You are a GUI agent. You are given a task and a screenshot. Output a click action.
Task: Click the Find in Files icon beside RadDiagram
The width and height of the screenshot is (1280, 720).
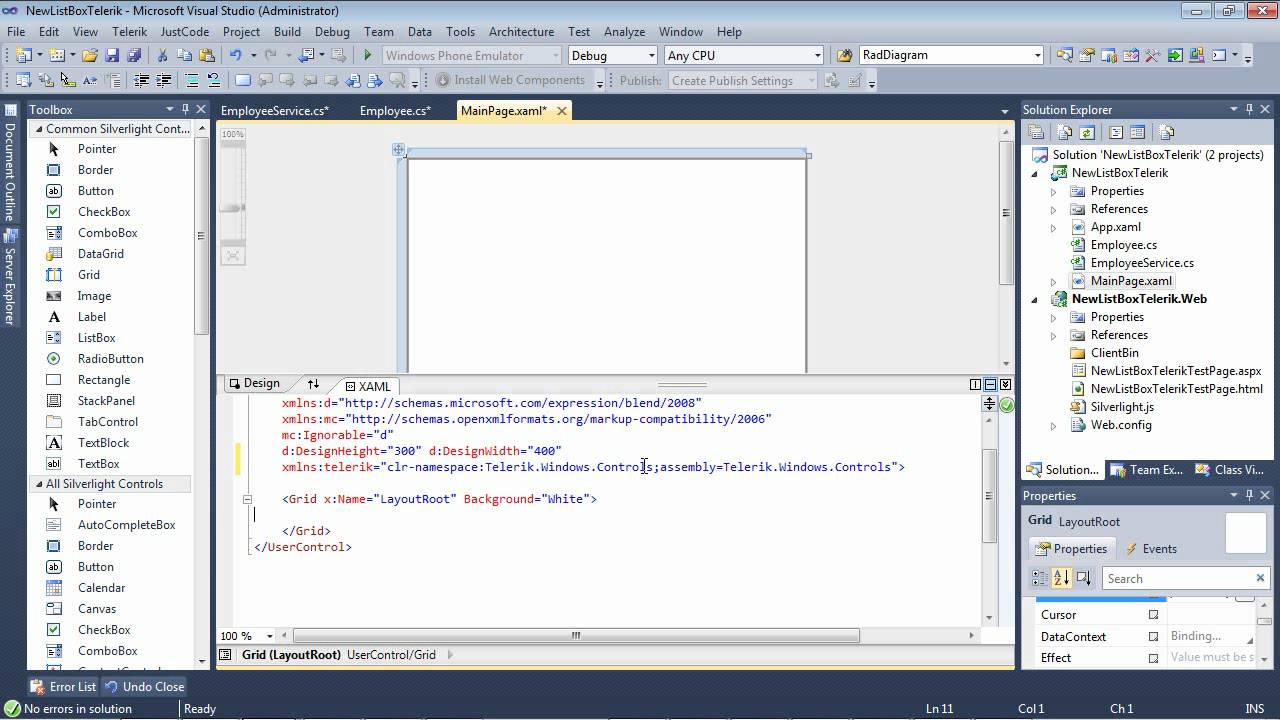click(845, 56)
